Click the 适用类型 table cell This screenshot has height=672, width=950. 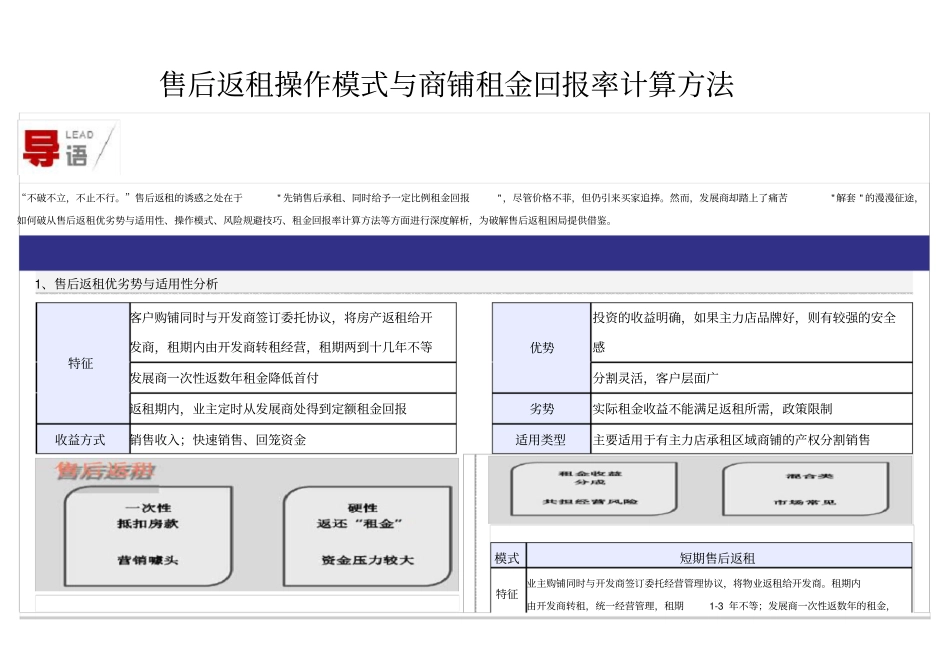point(541,439)
